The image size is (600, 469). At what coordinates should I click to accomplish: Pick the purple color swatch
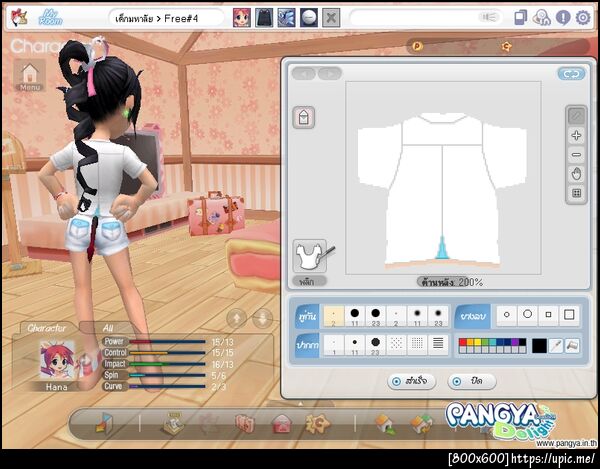(515, 342)
